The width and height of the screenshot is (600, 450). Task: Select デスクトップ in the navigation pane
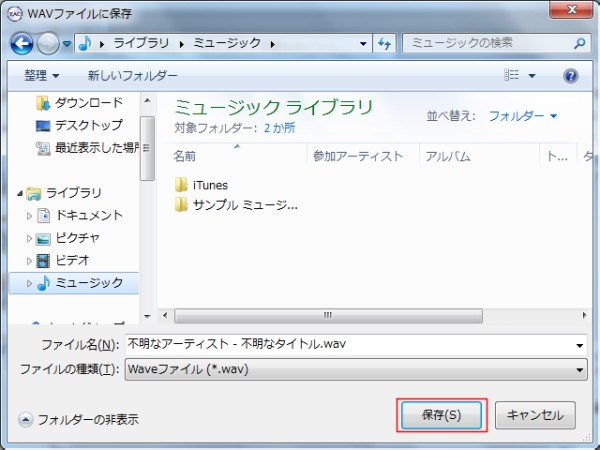(x=88, y=125)
